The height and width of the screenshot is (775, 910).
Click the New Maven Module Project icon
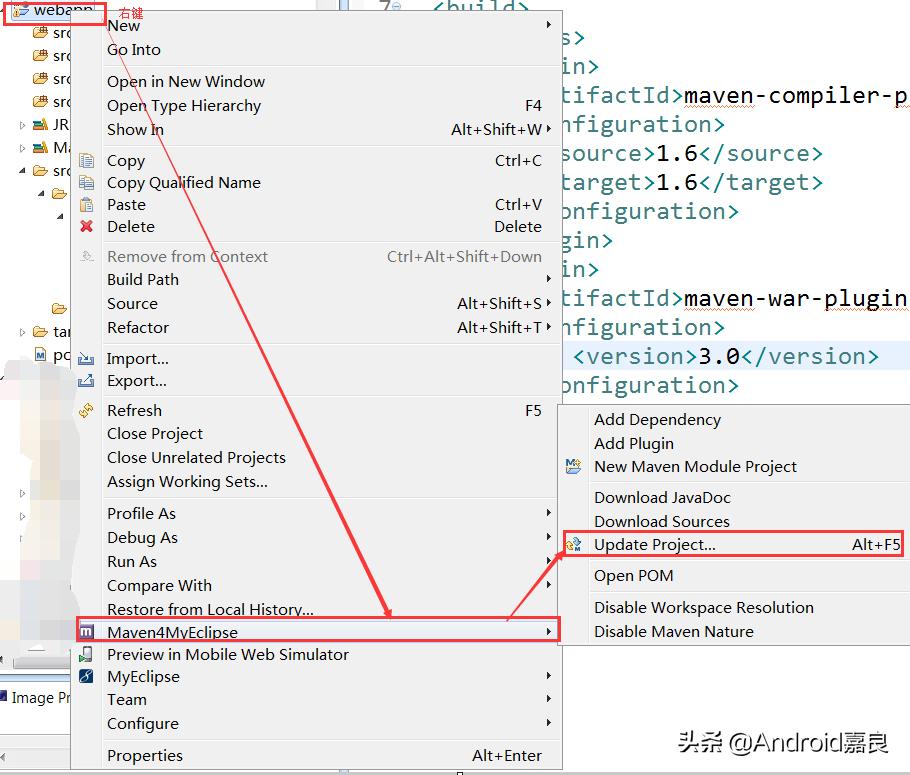(x=573, y=466)
